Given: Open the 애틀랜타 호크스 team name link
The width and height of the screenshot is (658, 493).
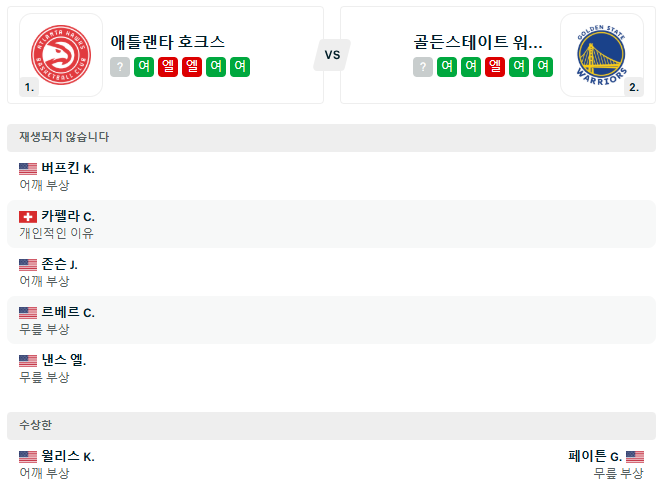Looking at the screenshot, I should [168, 42].
